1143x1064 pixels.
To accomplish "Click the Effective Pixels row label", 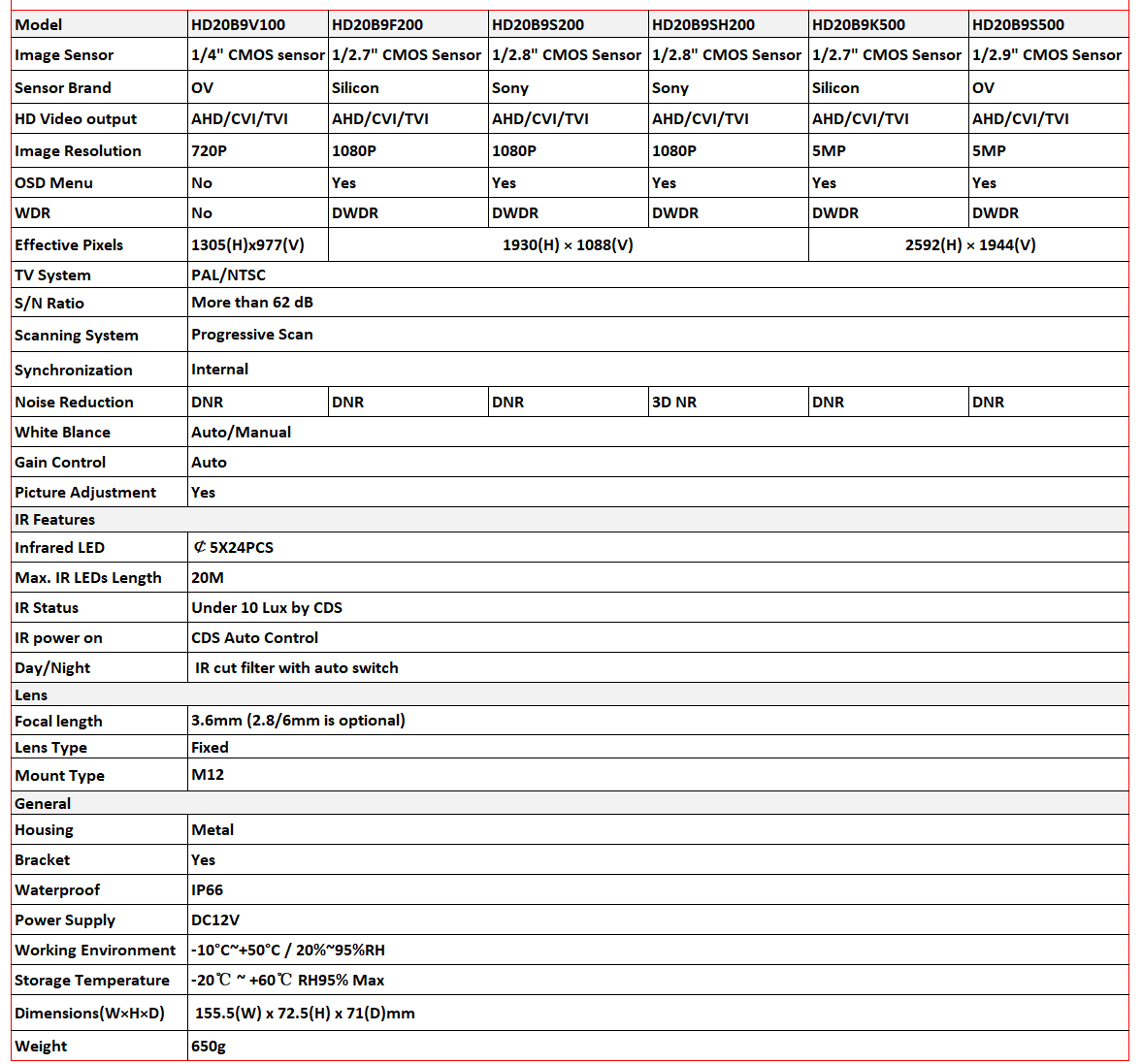I will 69,244.
